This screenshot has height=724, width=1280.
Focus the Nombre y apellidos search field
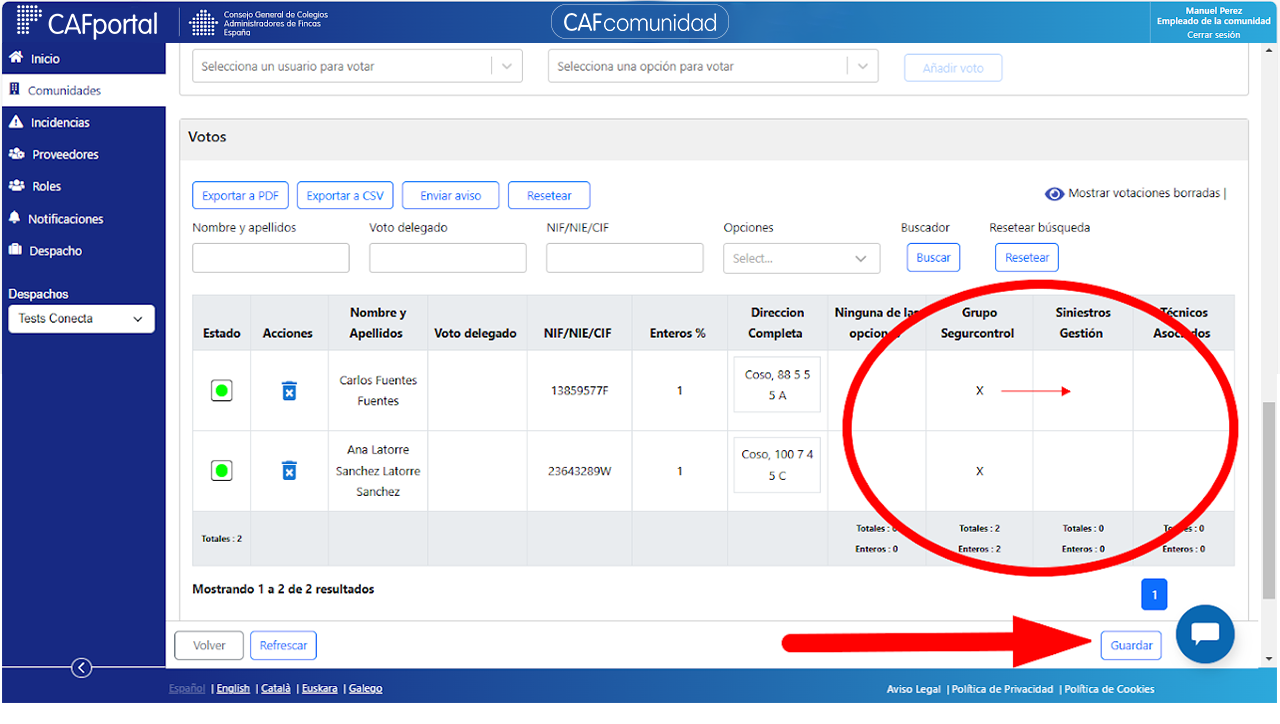[x=271, y=258]
